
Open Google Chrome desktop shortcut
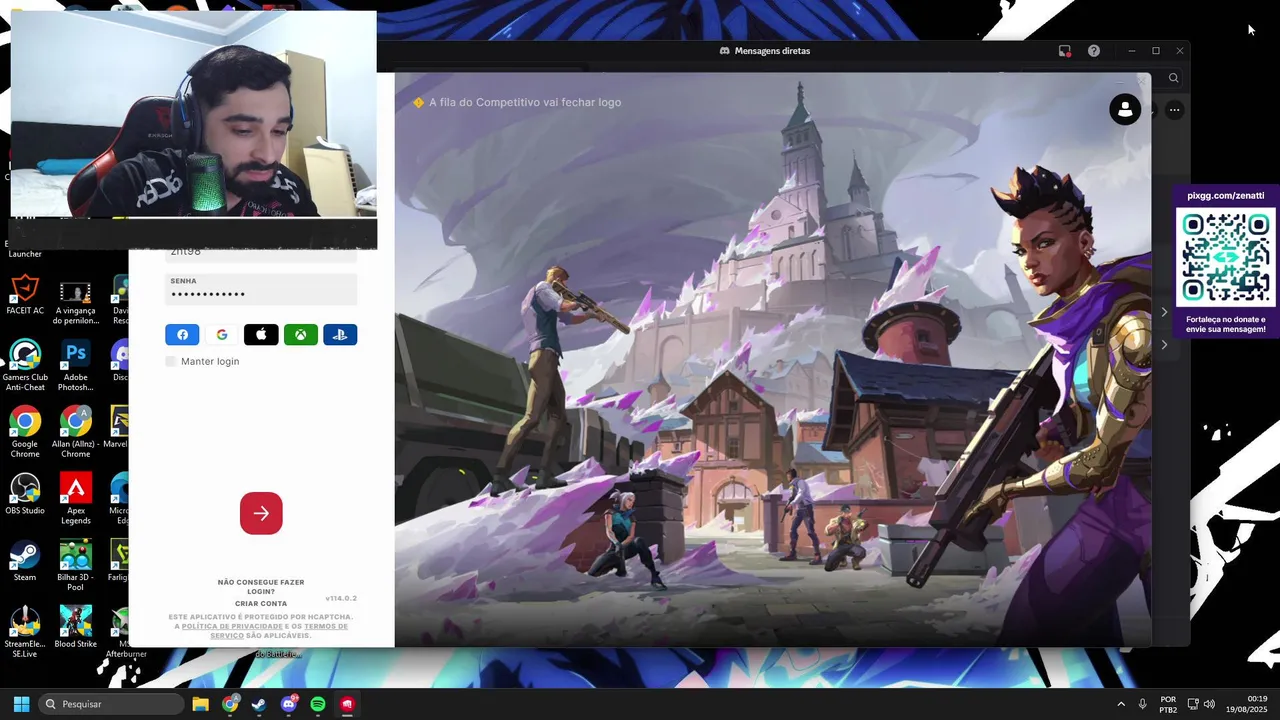click(x=25, y=432)
